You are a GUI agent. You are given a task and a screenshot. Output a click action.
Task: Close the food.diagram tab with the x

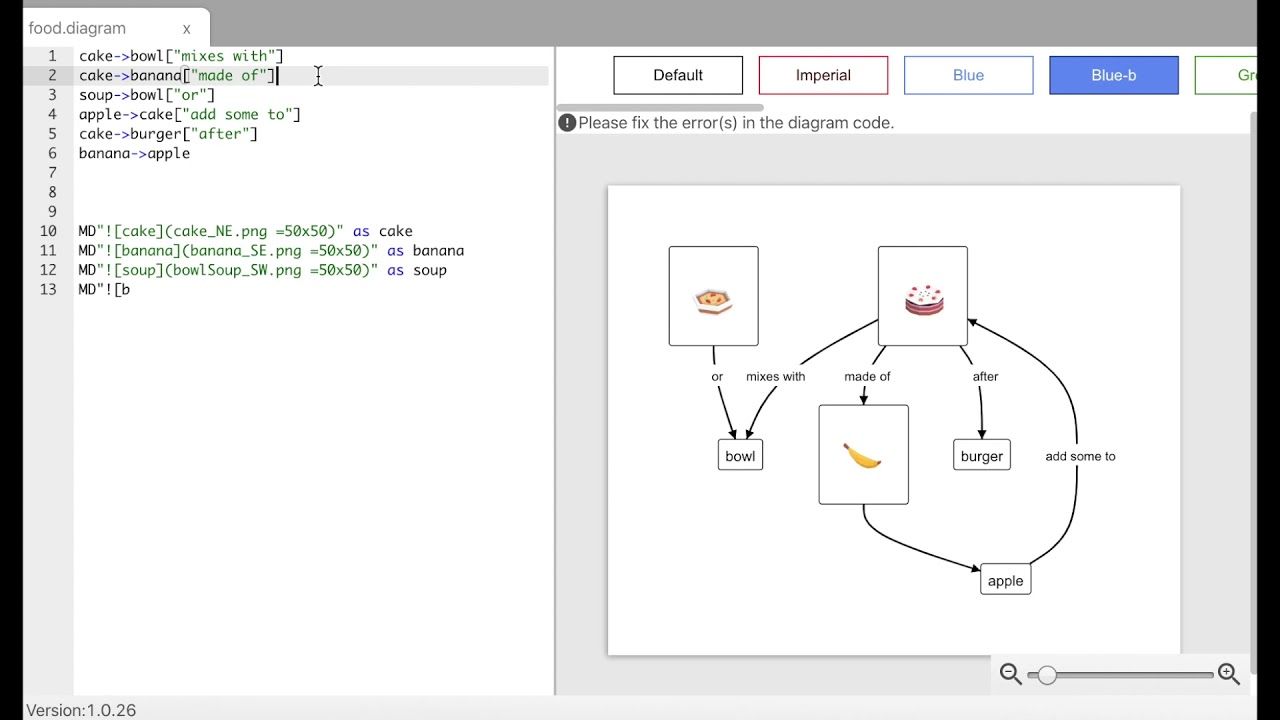(186, 28)
